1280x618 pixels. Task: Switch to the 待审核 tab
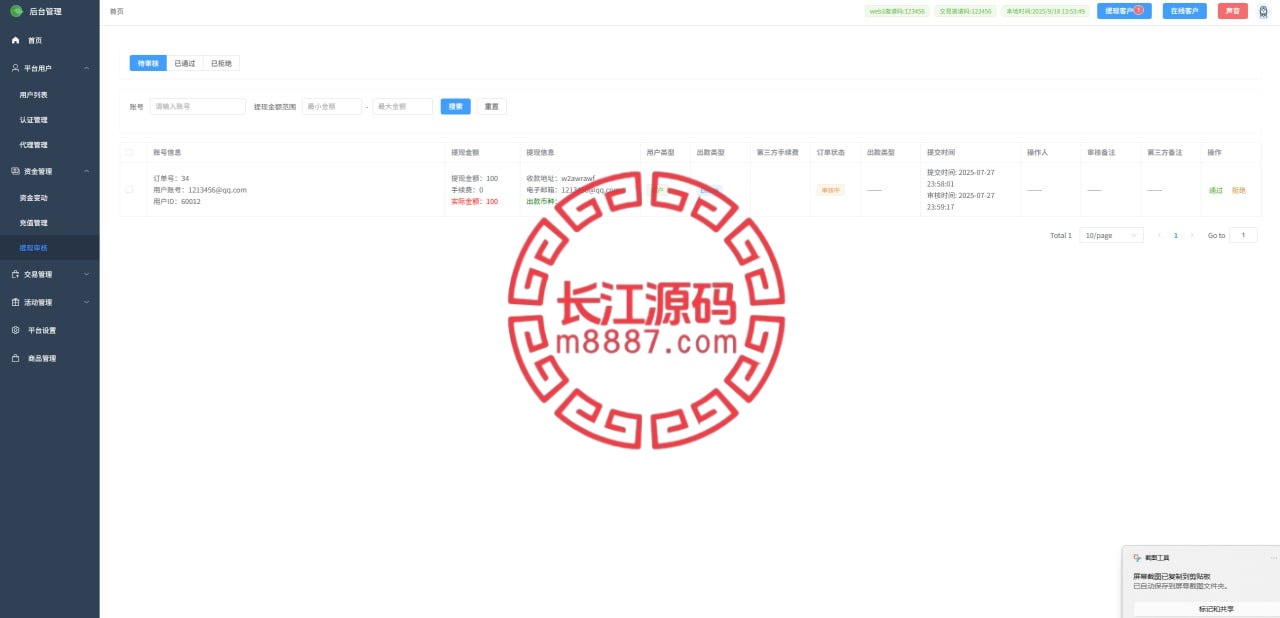click(x=148, y=63)
